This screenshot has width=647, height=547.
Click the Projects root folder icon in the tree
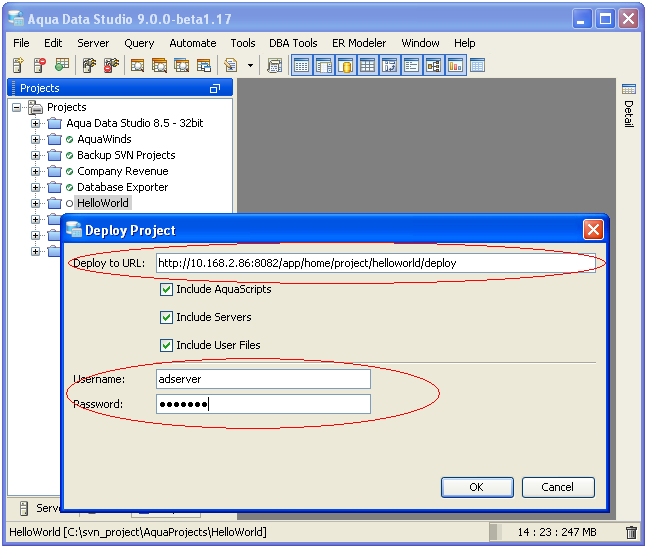[35, 107]
